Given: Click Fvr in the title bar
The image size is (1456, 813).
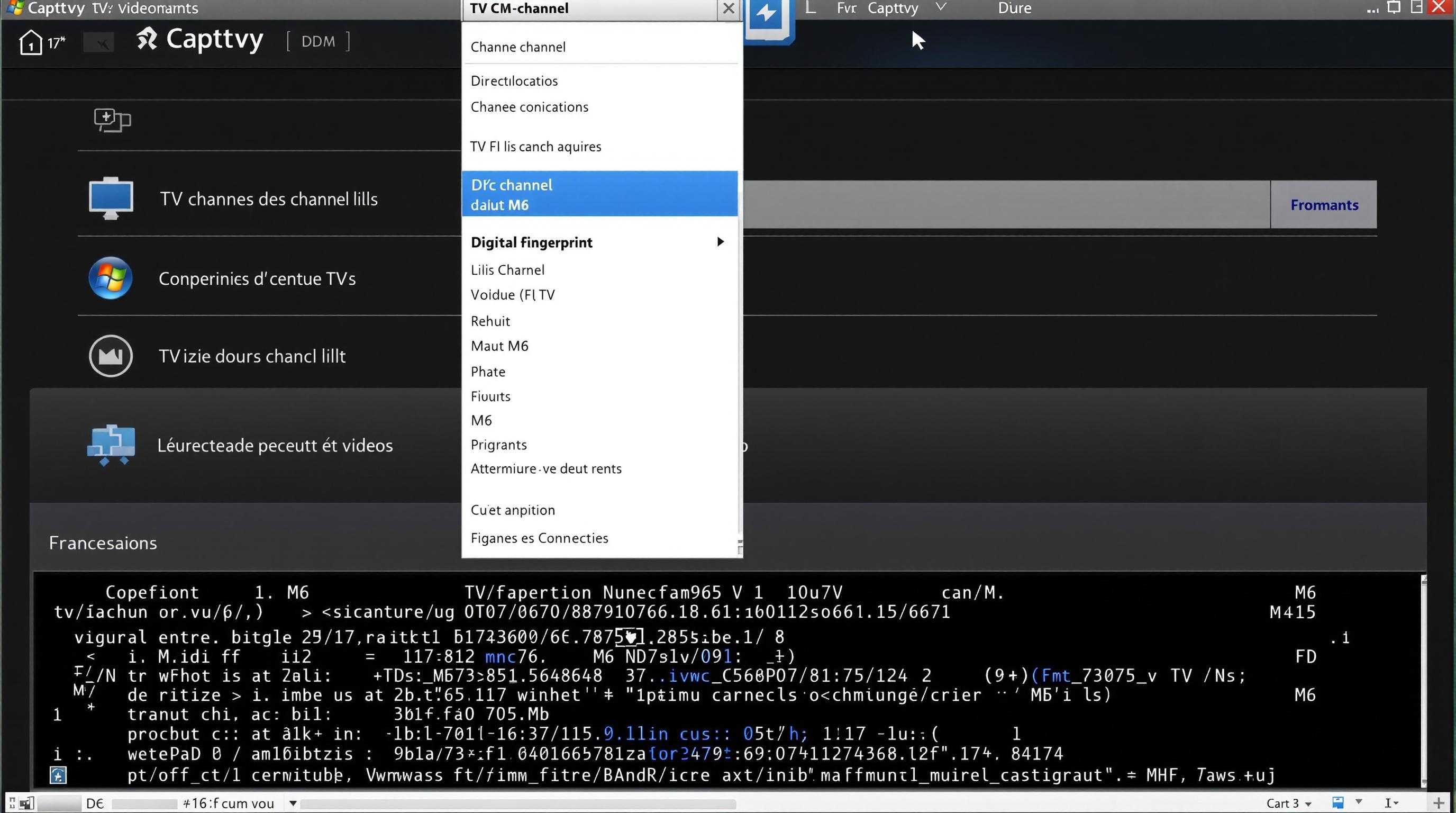Looking at the screenshot, I should (x=846, y=8).
